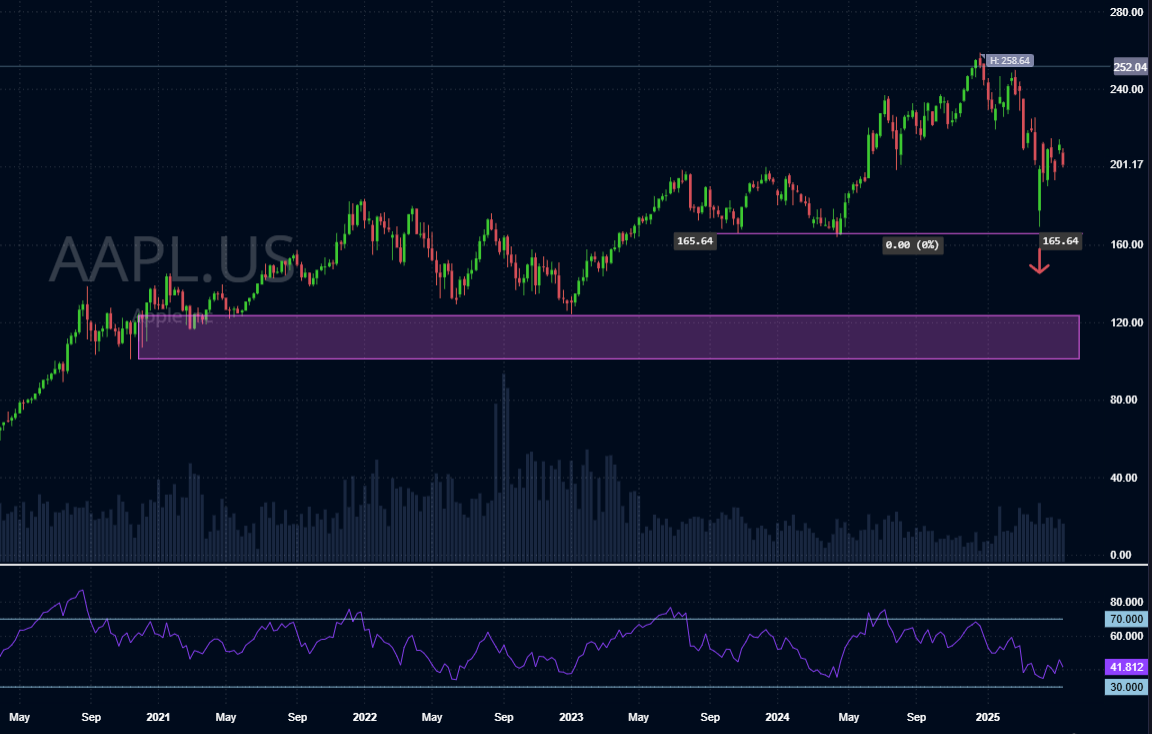Click the 80.00 price axis label
Viewport: 1152px width, 734px height.
coord(1124,400)
